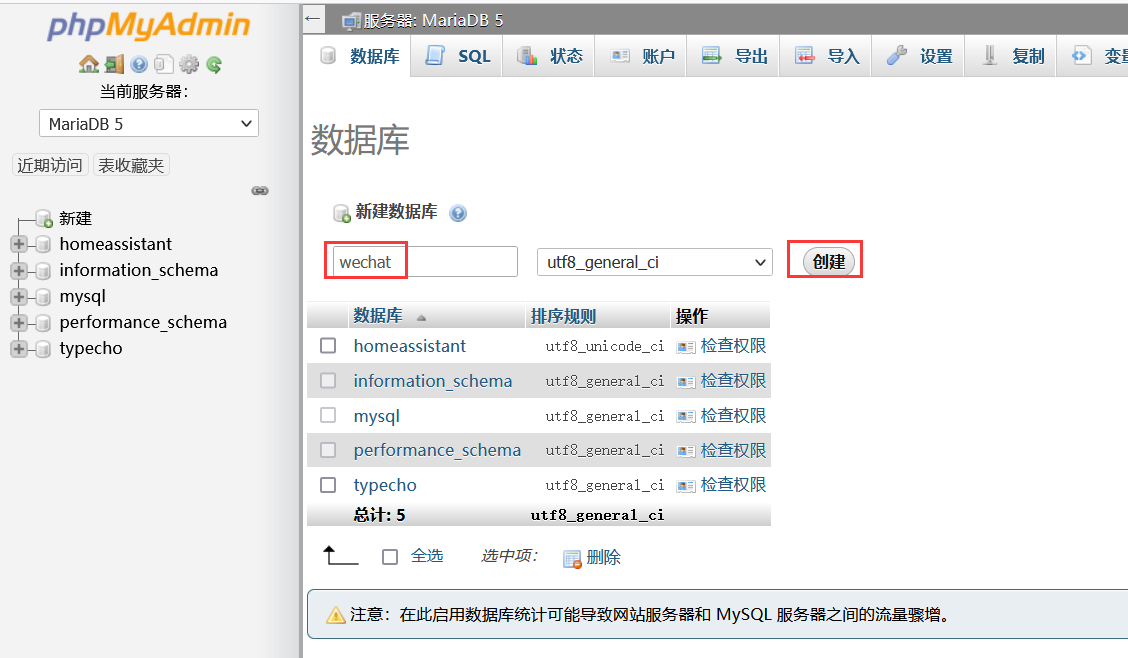Click the help icon beside 新建数据库
This screenshot has height=658, width=1128.
pos(458,213)
